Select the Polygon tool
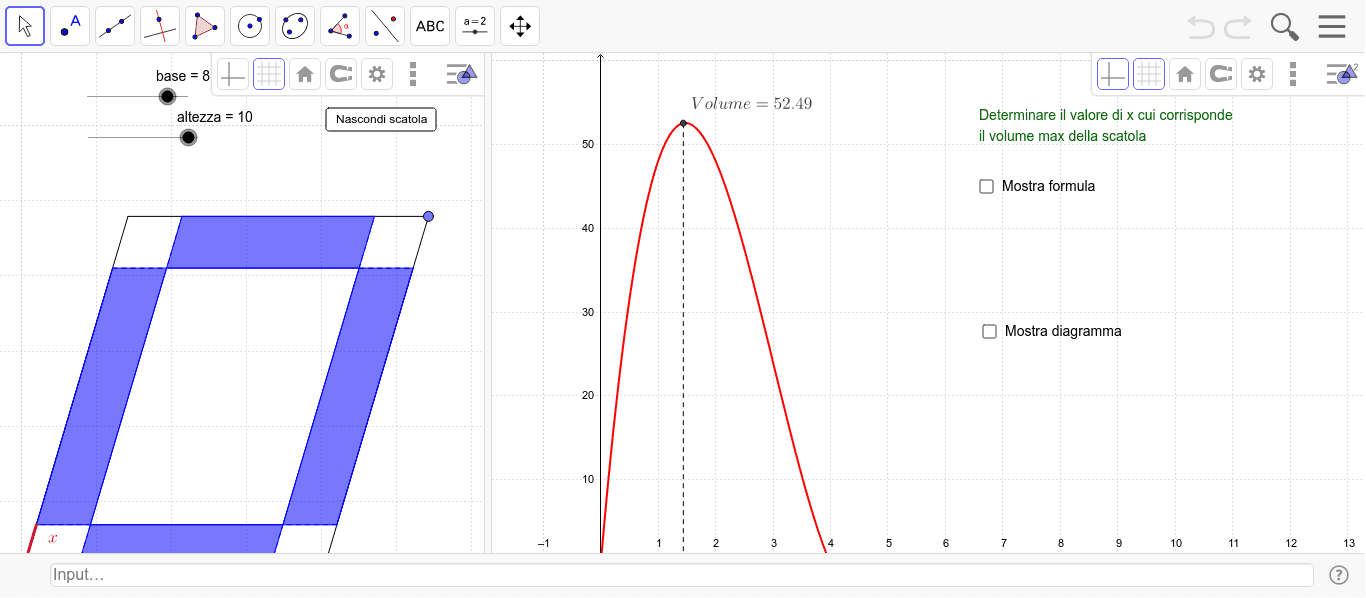Screen dimensions: 1366x598 tap(205, 26)
